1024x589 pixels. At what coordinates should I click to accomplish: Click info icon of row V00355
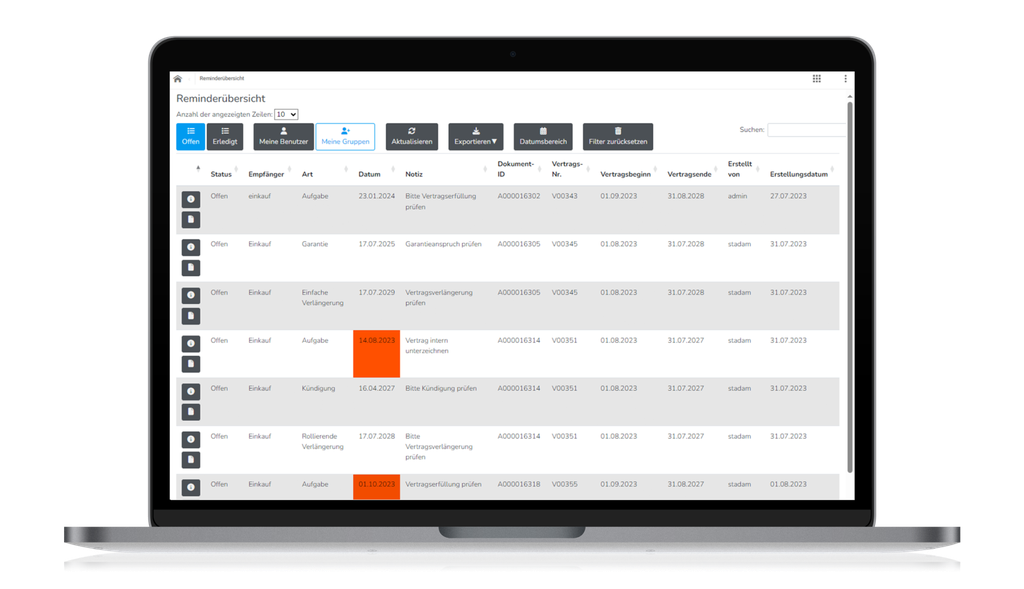pyautogui.click(x=191, y=487)
